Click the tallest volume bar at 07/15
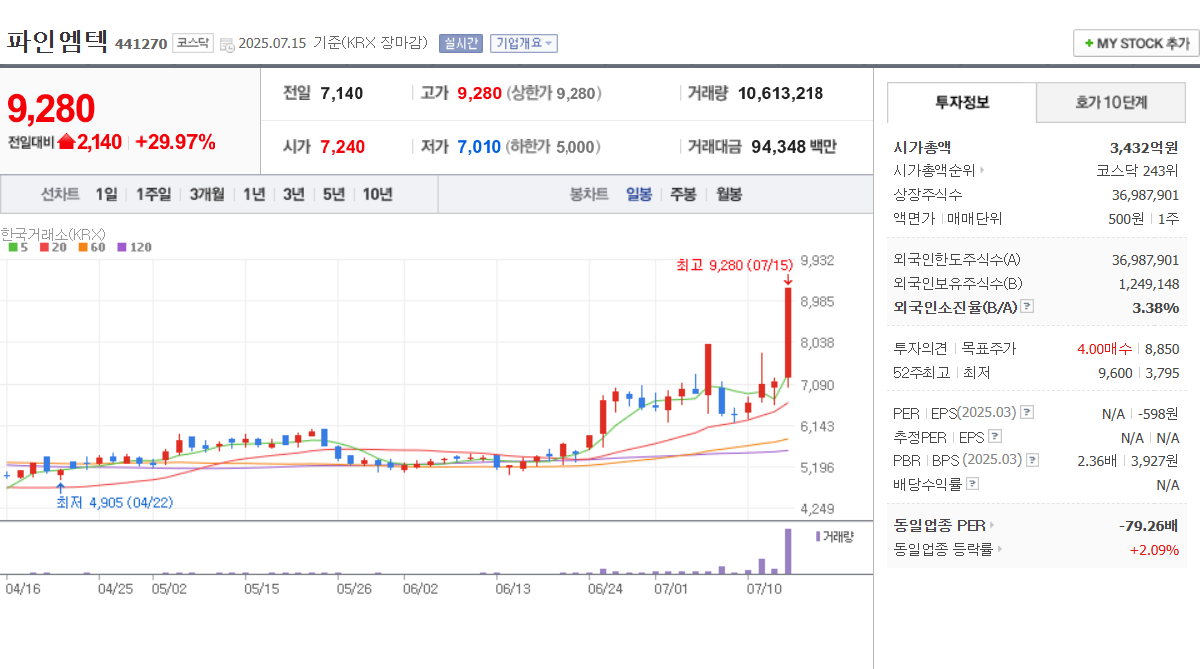Image resolution: width=1201 pixels, height=669 pixels. click(x=788, y=551)
